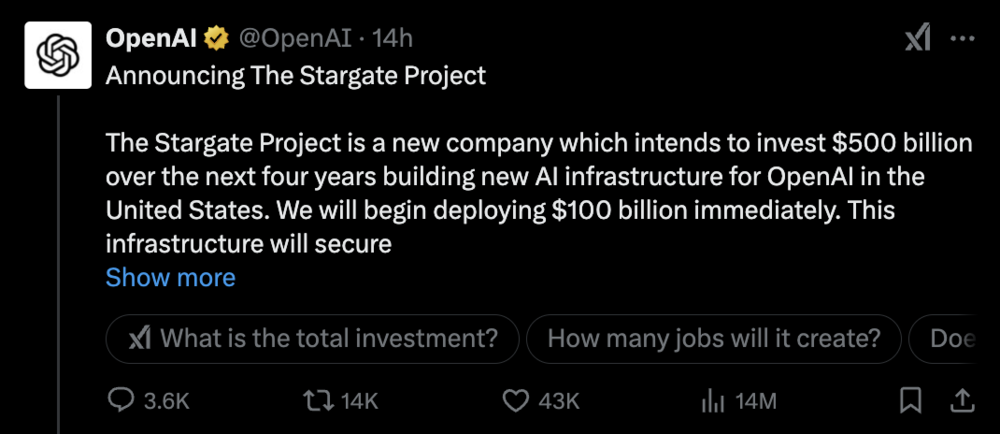Screen dimensions: 1000x434
Task: Click the @OpenAI handle
Action: coord(296,39)
